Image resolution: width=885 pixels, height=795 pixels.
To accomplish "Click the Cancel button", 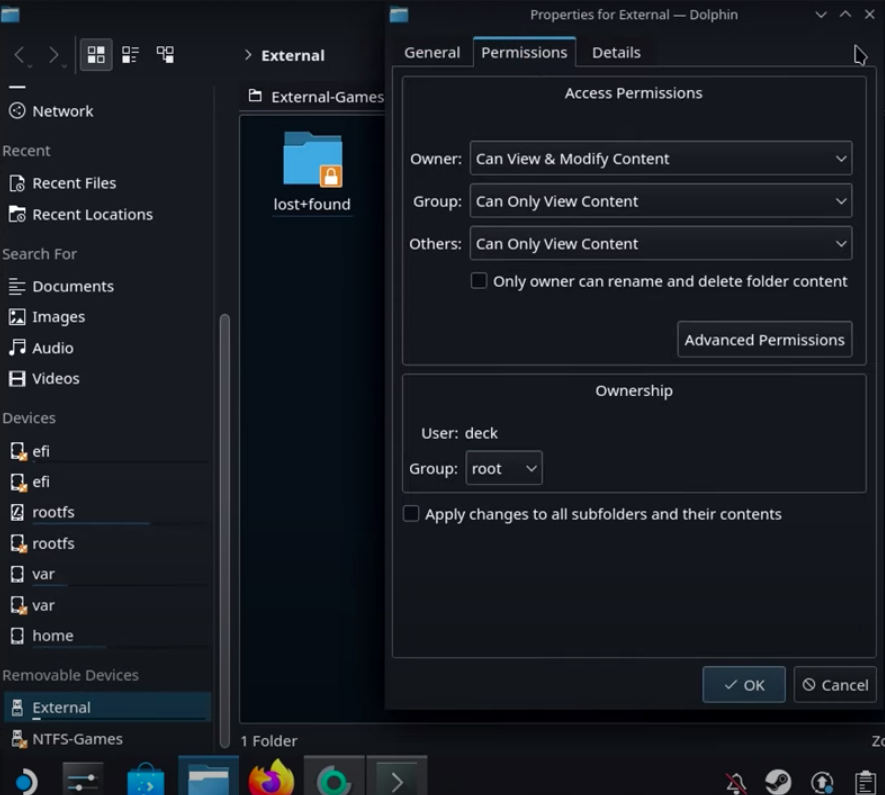I will (835, 685).
